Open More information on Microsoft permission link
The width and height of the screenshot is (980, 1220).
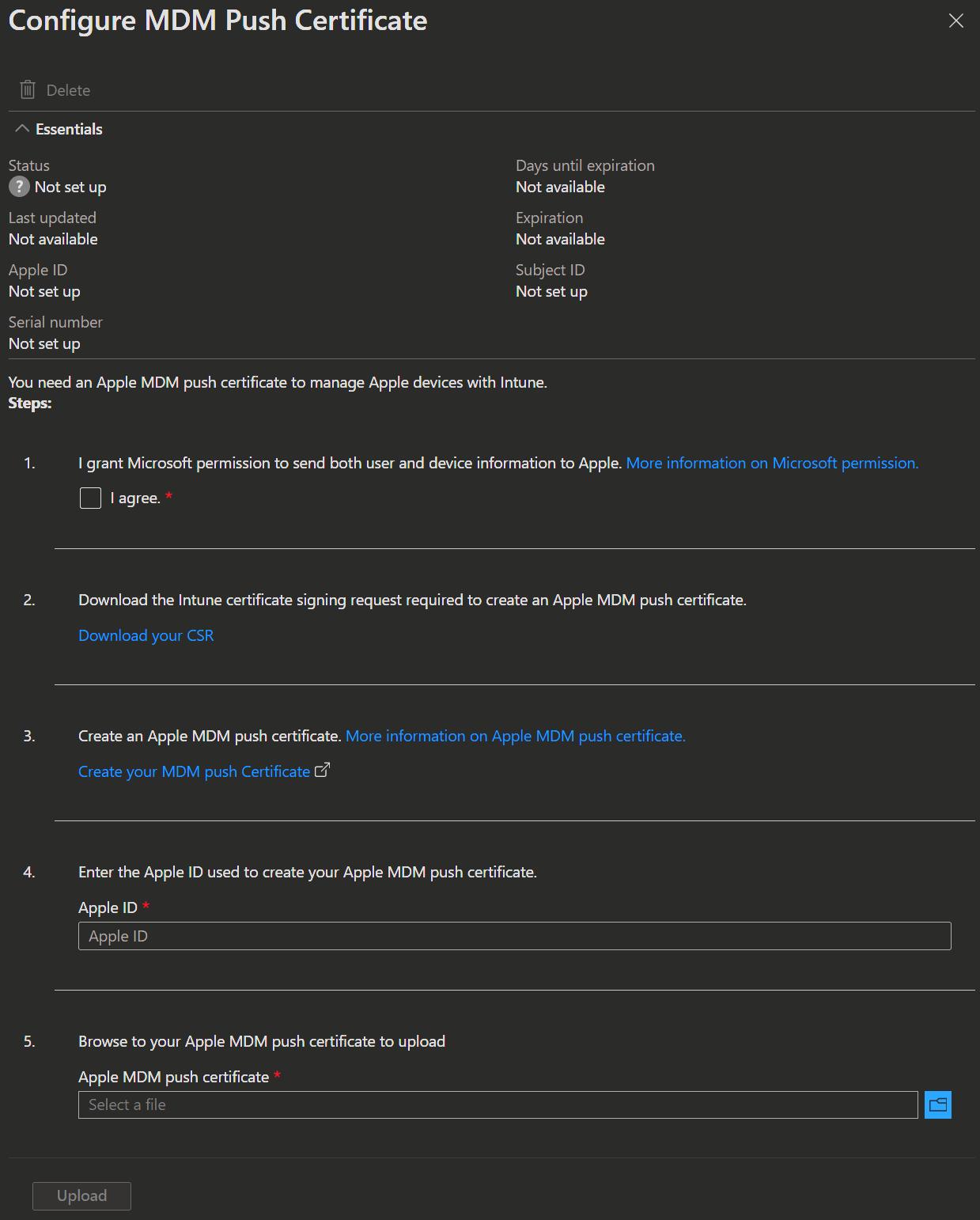point(772,463)
